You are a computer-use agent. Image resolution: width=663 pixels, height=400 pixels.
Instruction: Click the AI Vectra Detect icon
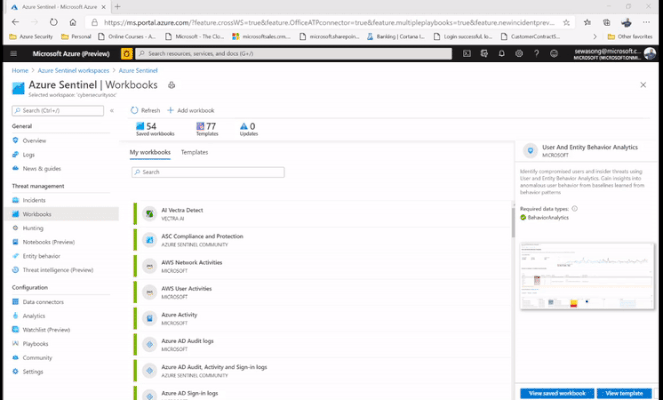coord(149,214)
